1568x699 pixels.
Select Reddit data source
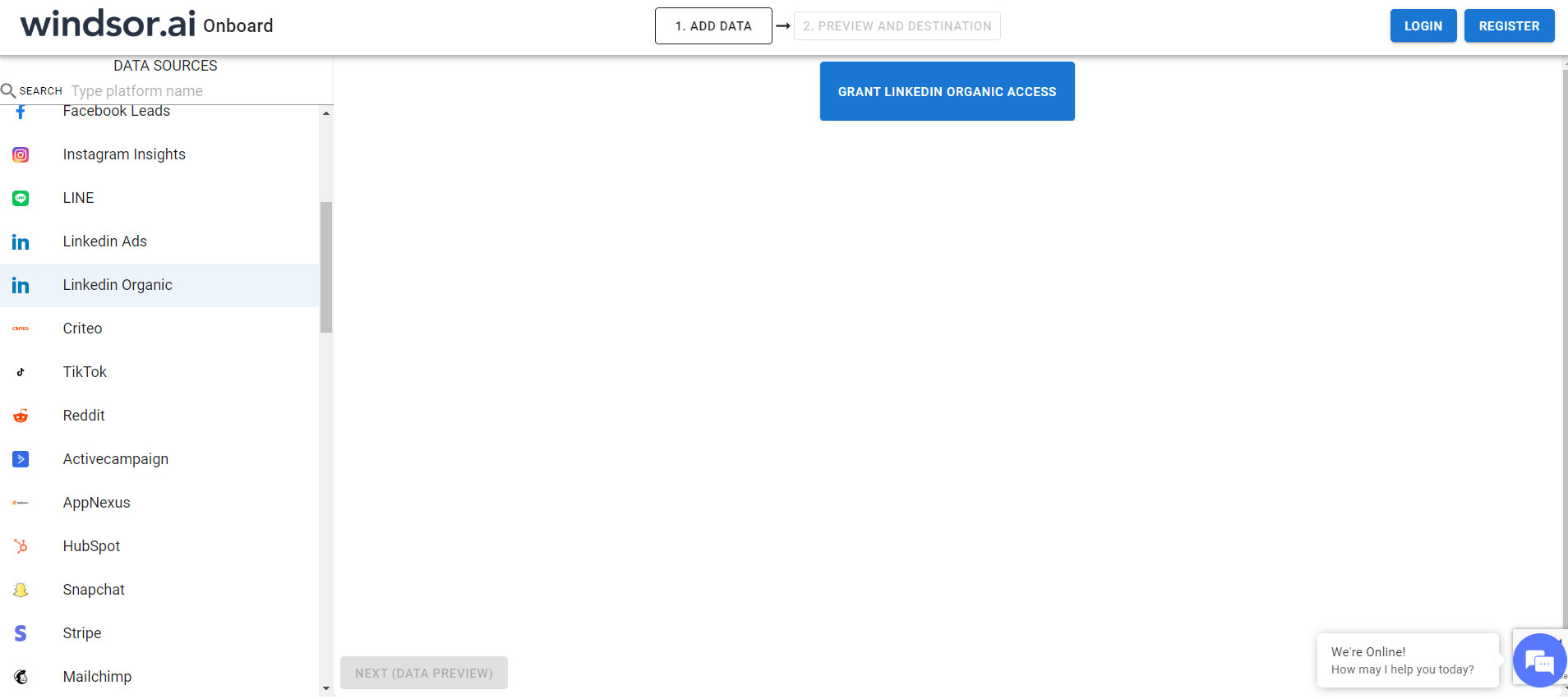coord(159,416)
